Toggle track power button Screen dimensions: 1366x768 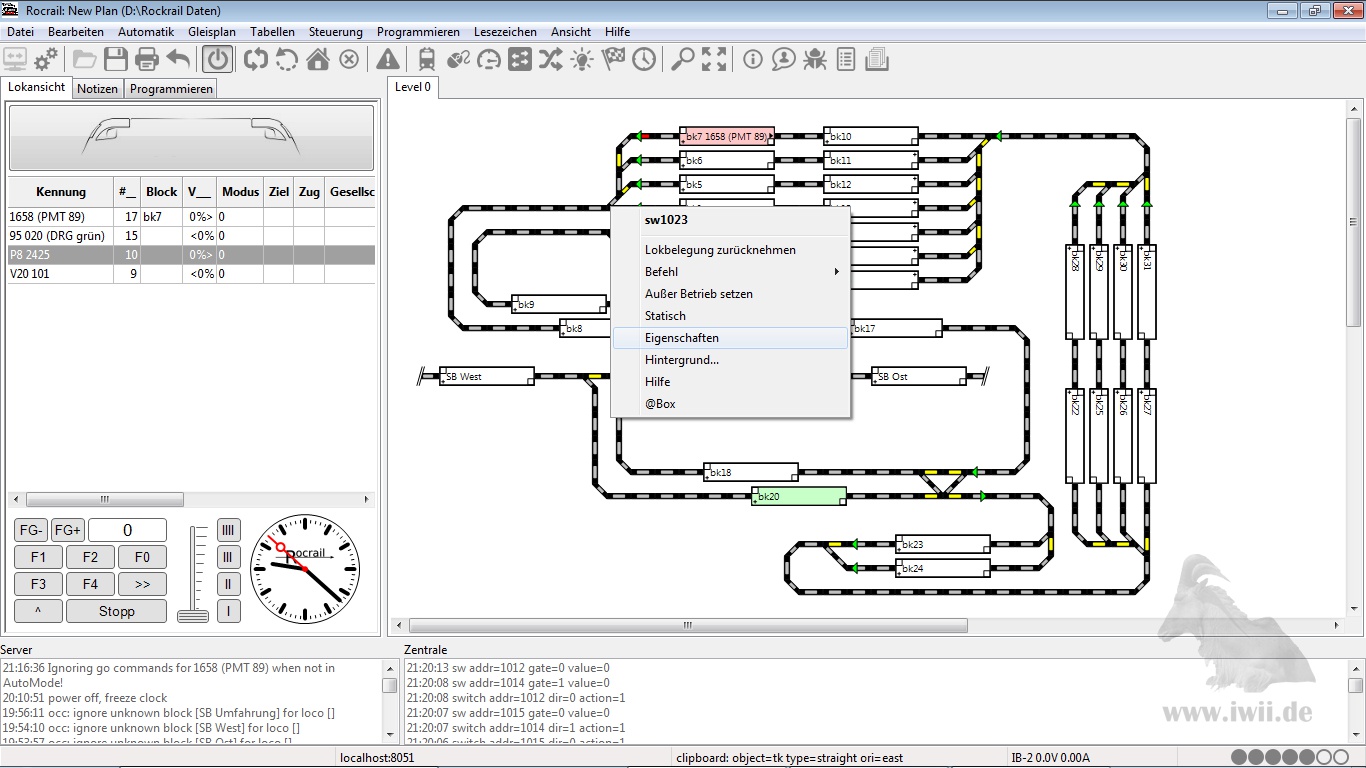click(217, 59)
